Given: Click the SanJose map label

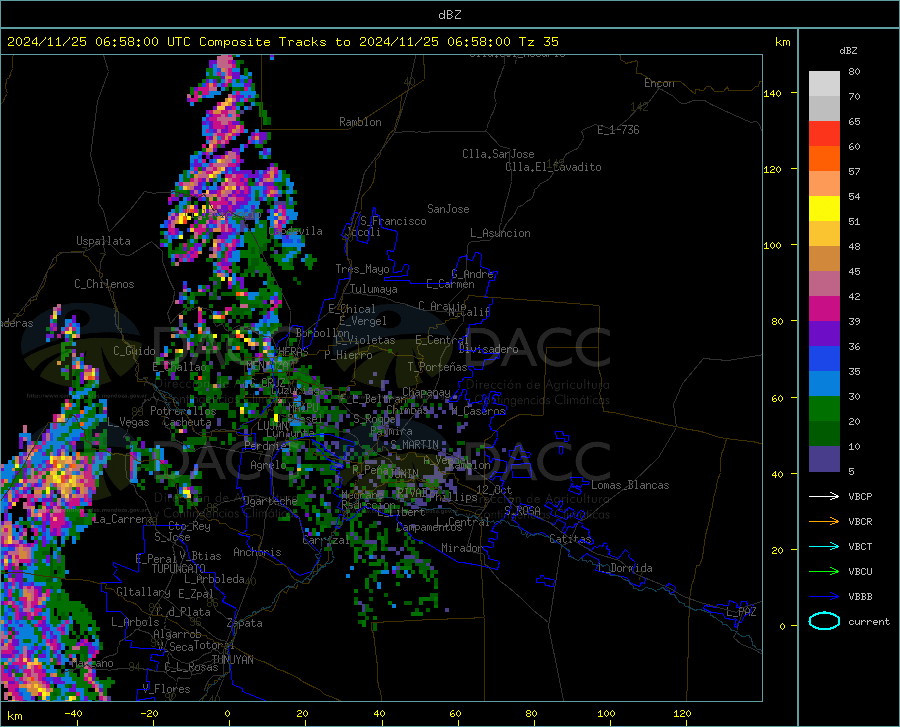Looking at the screenshot, I should click(x=448, y=209).
